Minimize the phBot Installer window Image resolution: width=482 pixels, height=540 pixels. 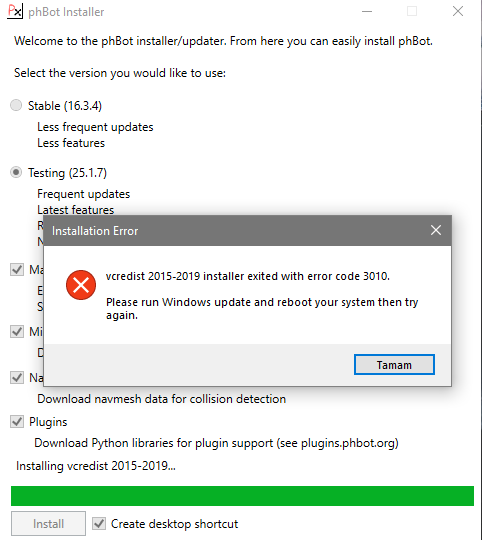(x=367, y=11)
